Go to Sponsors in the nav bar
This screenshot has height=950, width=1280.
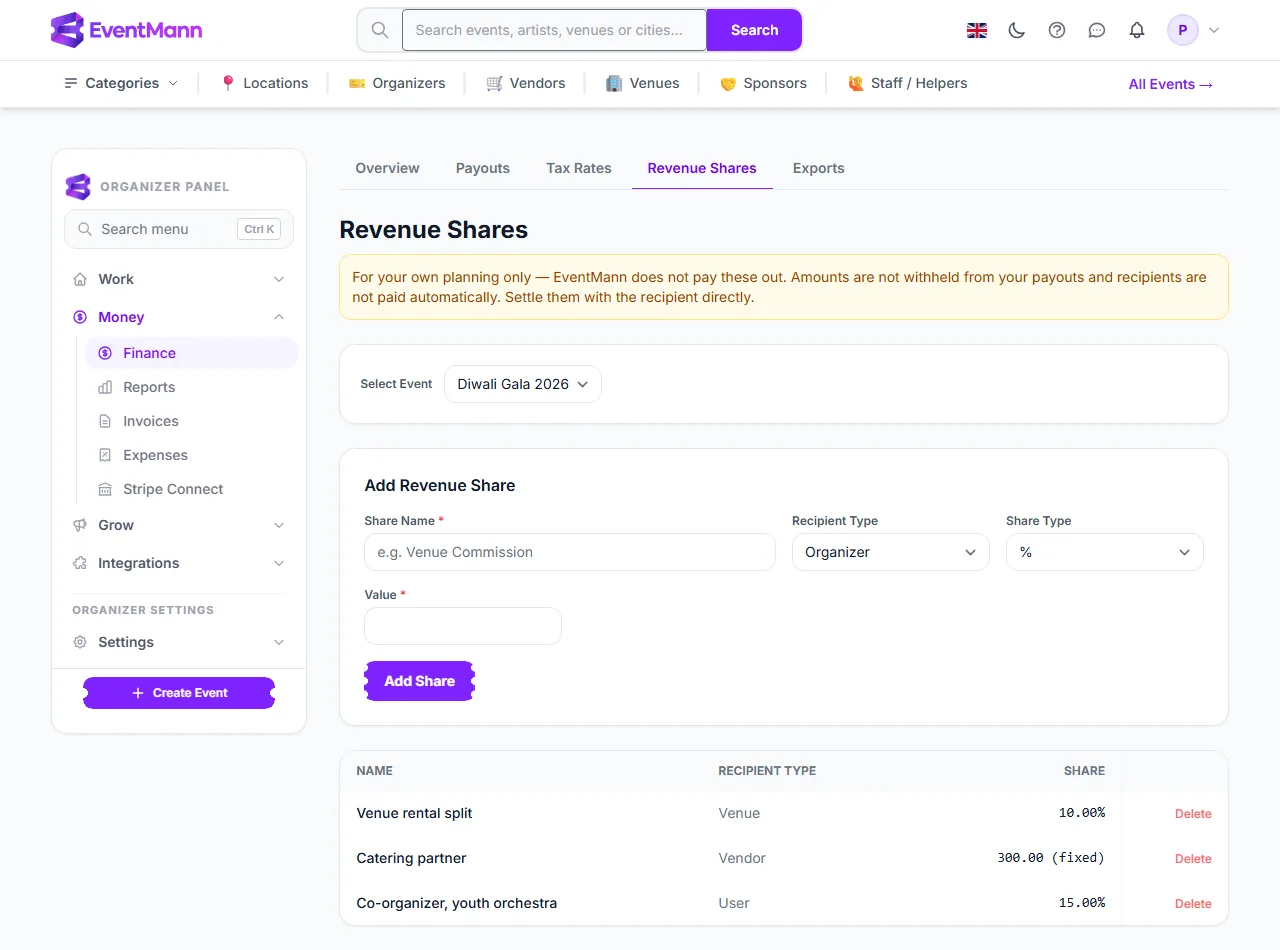[763, 83]
